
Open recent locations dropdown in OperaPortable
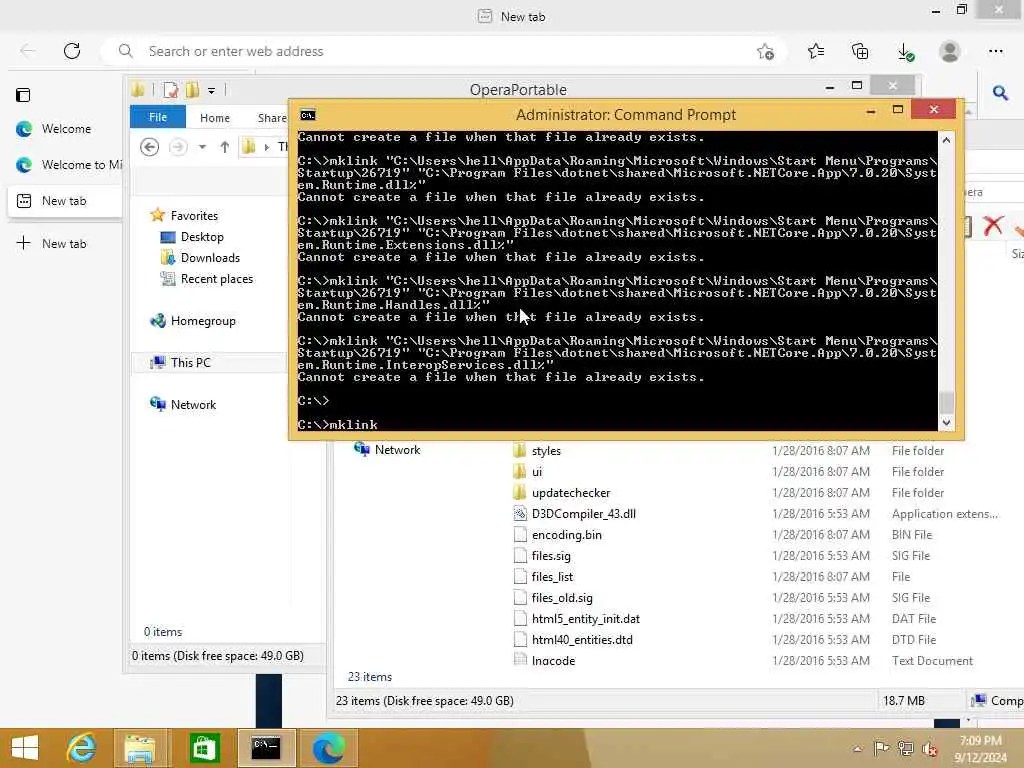pos(202,147)
